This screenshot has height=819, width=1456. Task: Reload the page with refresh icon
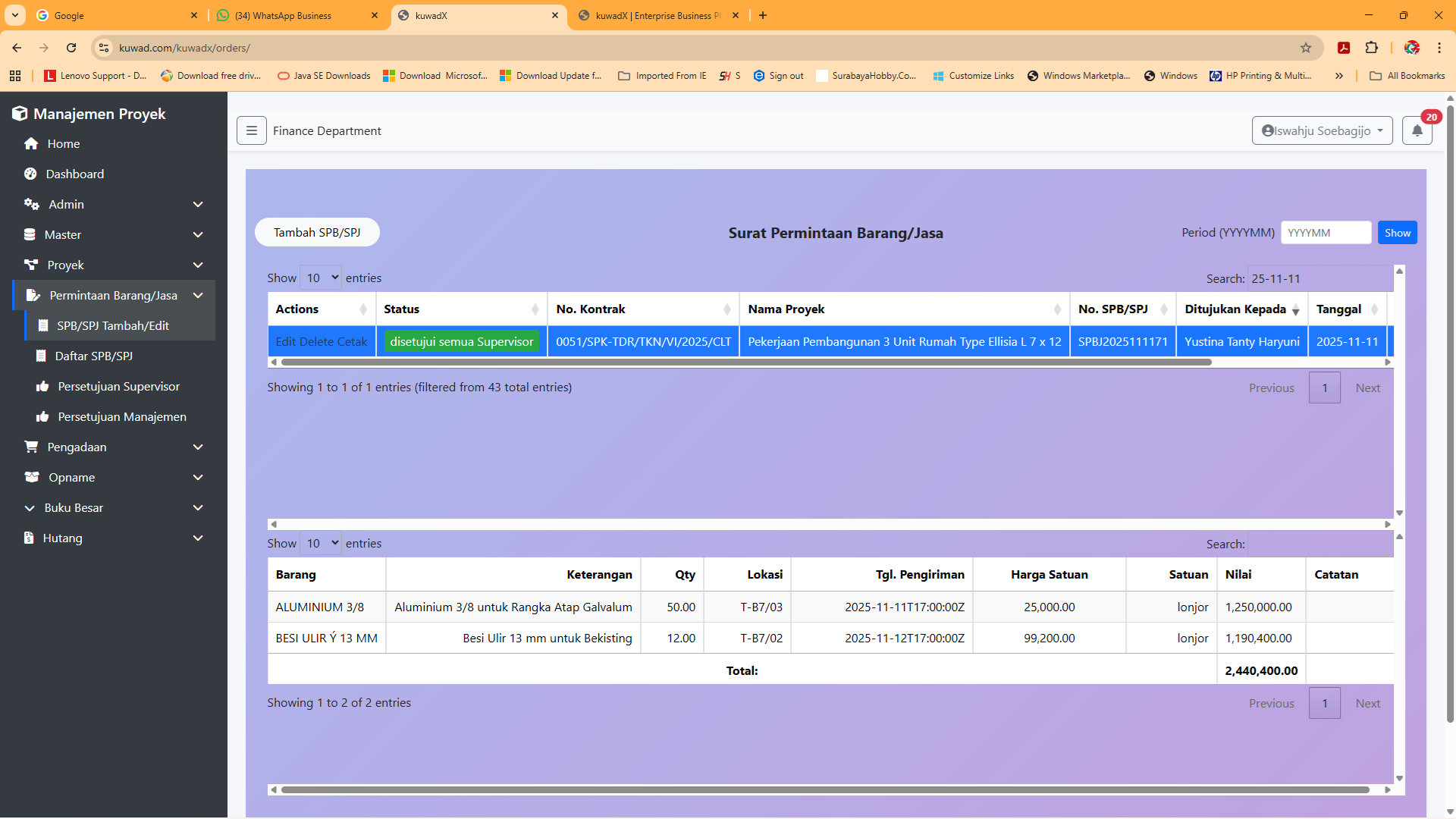[71, 48]
